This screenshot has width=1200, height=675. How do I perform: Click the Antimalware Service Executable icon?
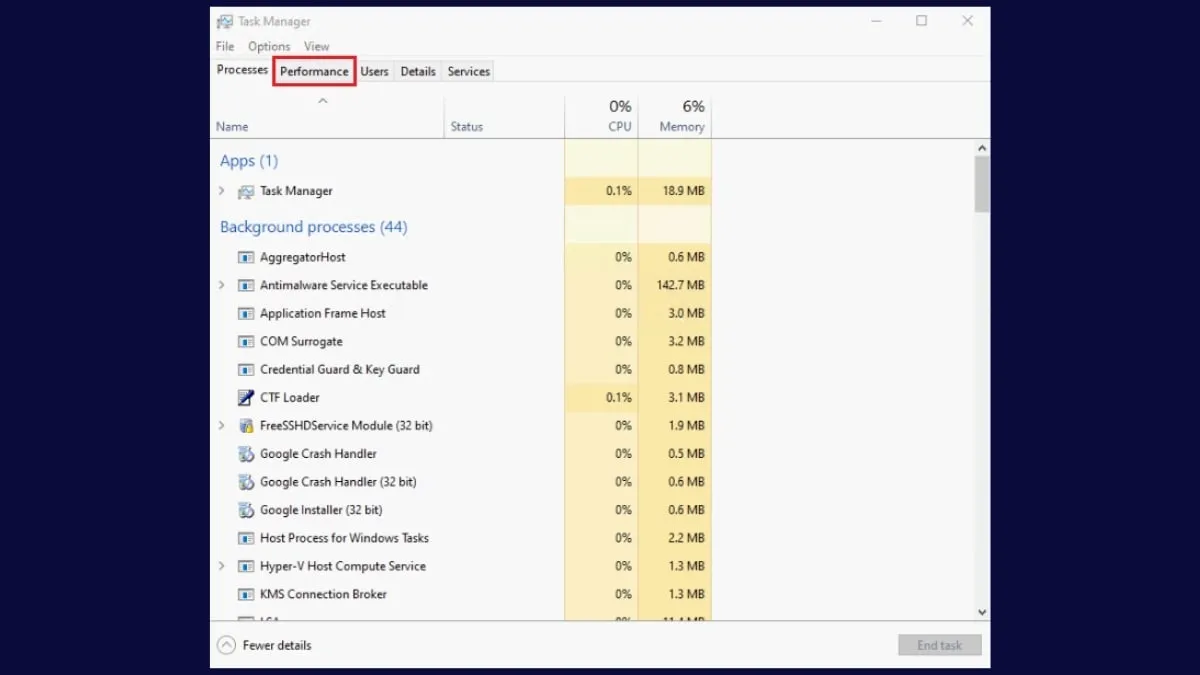246,285
